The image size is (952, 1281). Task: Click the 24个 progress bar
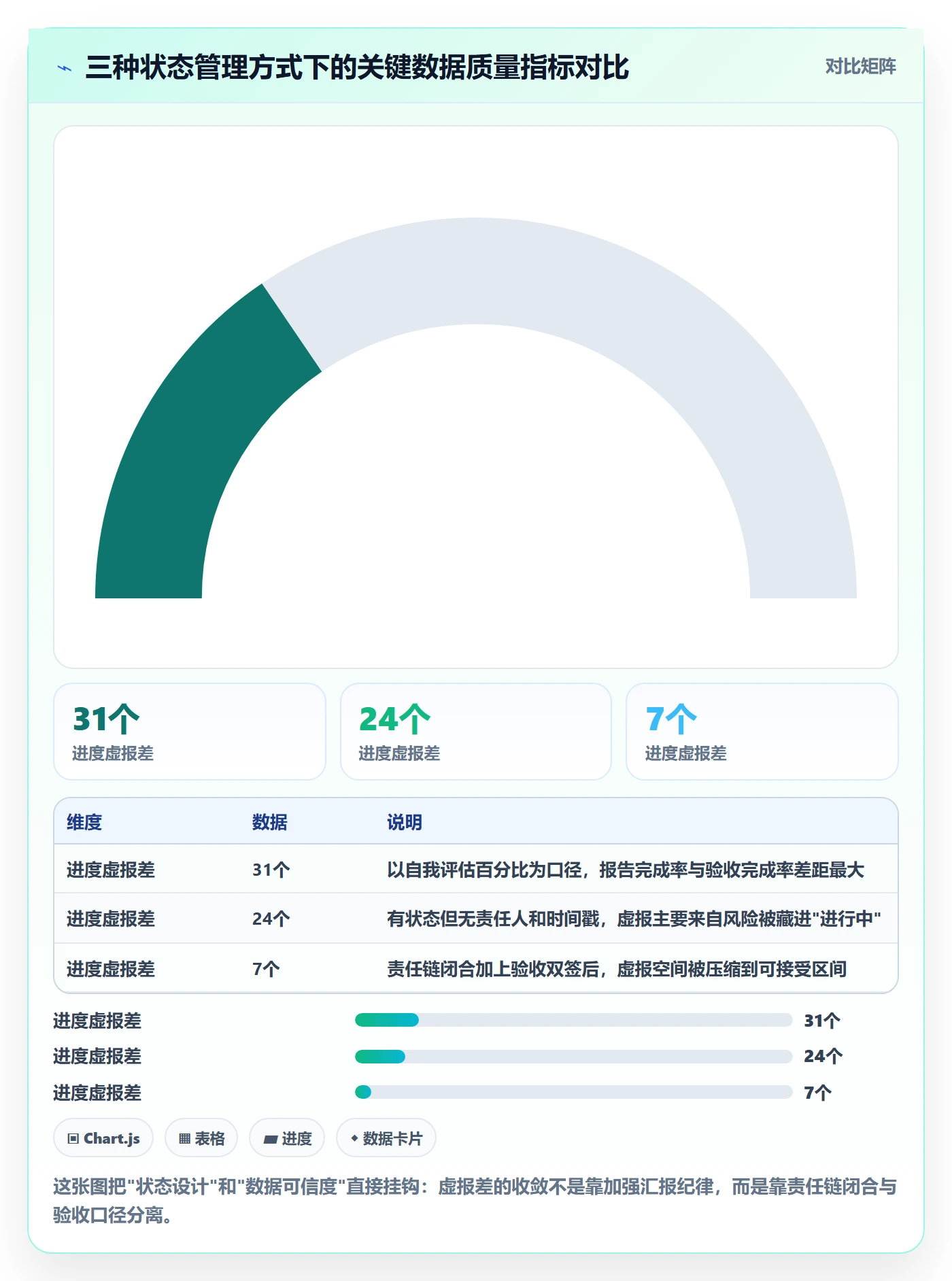point(574,1057)
